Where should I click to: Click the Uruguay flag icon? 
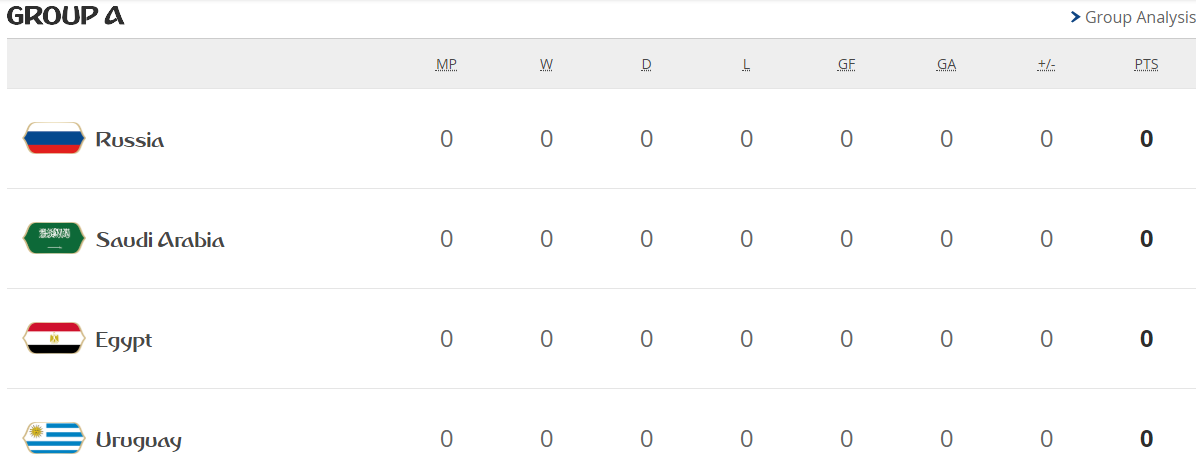53,438
